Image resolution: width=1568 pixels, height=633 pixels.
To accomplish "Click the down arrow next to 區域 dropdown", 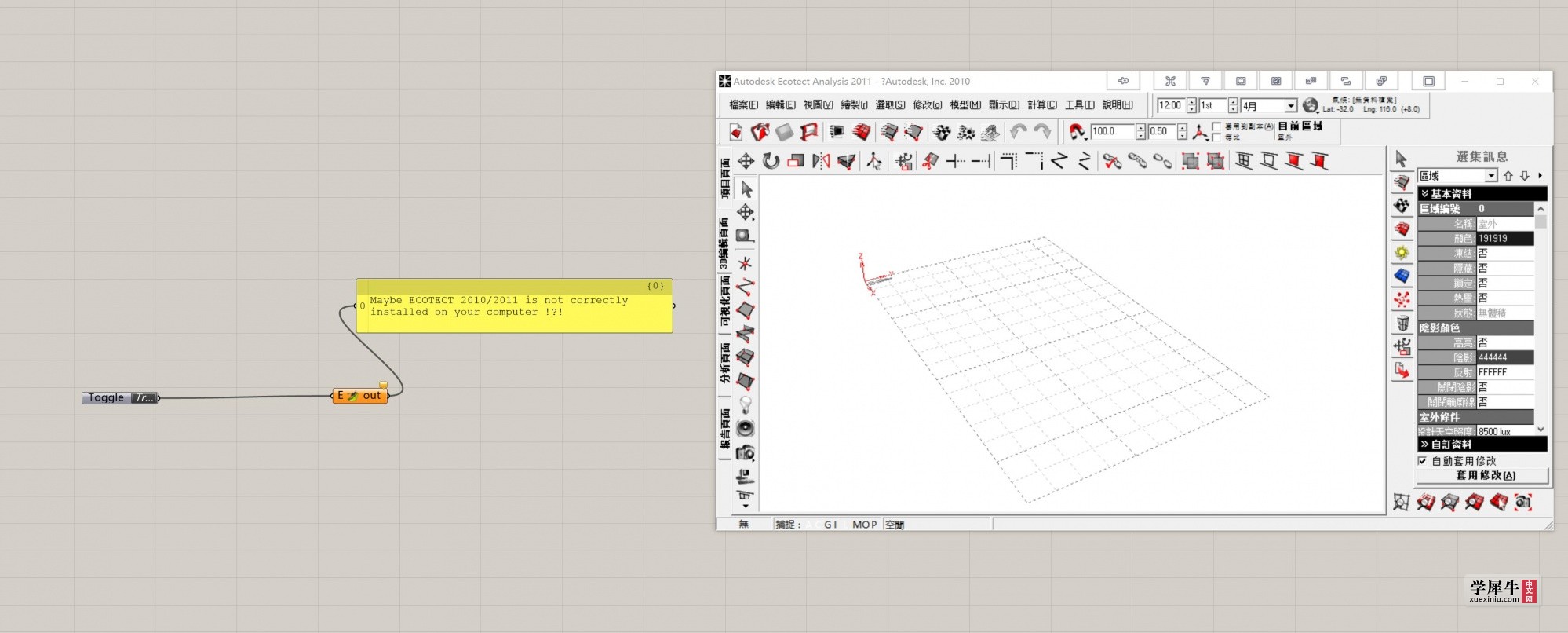I will pos(1524,176).
